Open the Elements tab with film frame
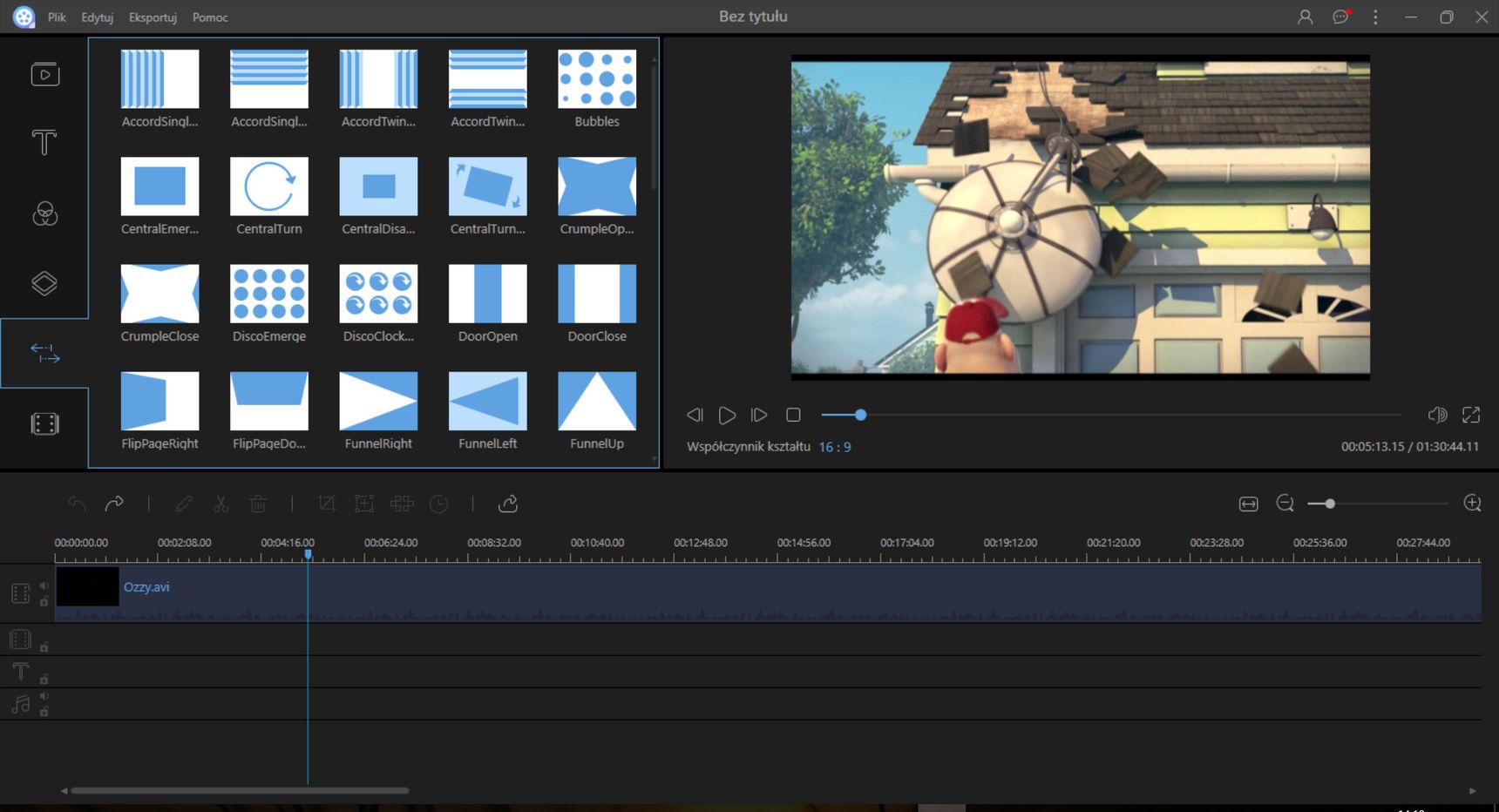1499x812 pixels. coord(44,423)
